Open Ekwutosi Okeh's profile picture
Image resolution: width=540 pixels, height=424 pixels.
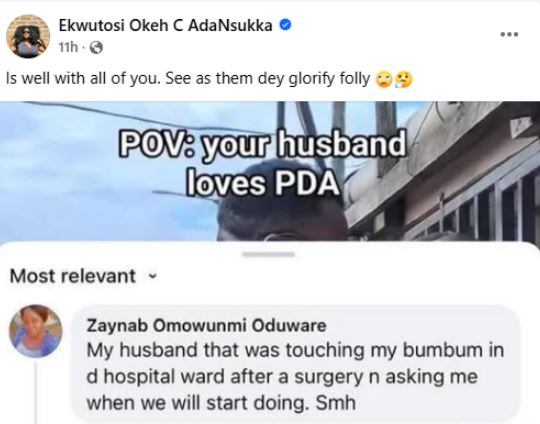click(x=28, y=36)
